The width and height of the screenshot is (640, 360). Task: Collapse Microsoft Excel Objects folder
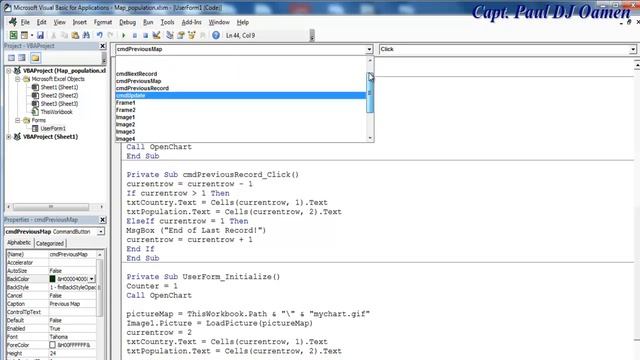(x=18, y=79)
